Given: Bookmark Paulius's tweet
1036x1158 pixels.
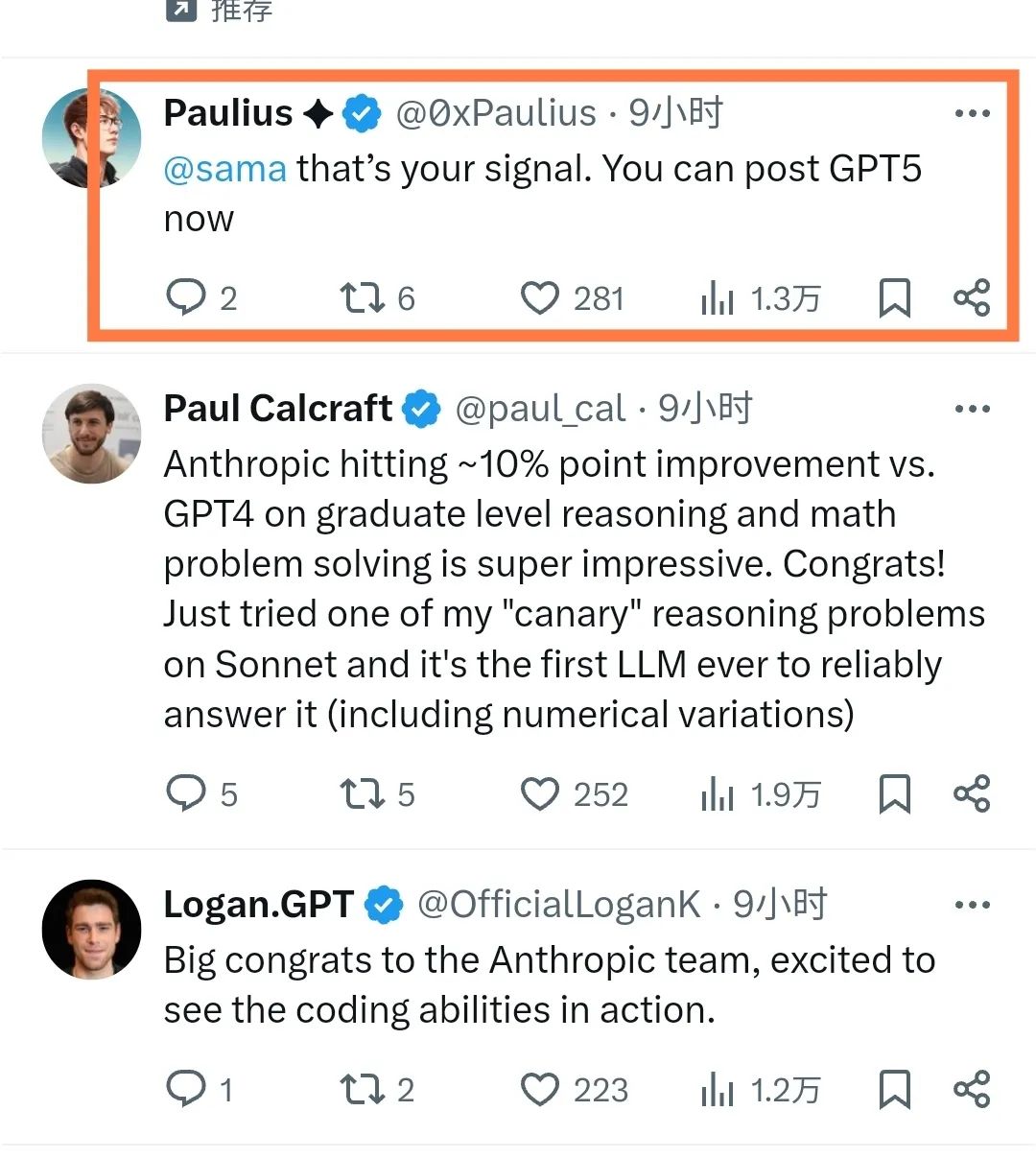Looking at the screenshot, I should (x=894, y=297).
